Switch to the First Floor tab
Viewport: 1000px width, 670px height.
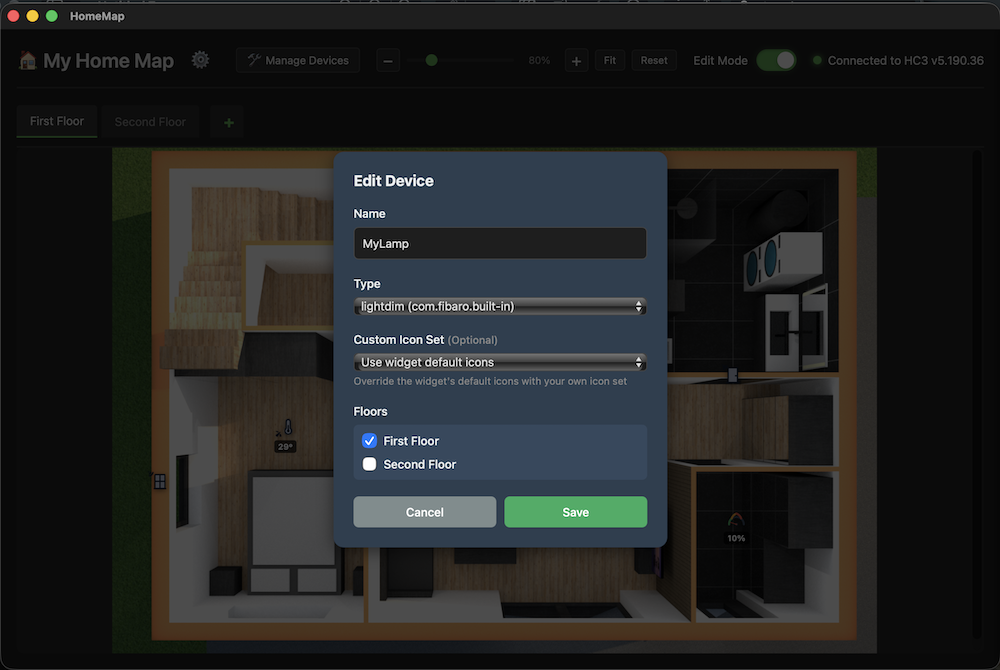point(57,121)
